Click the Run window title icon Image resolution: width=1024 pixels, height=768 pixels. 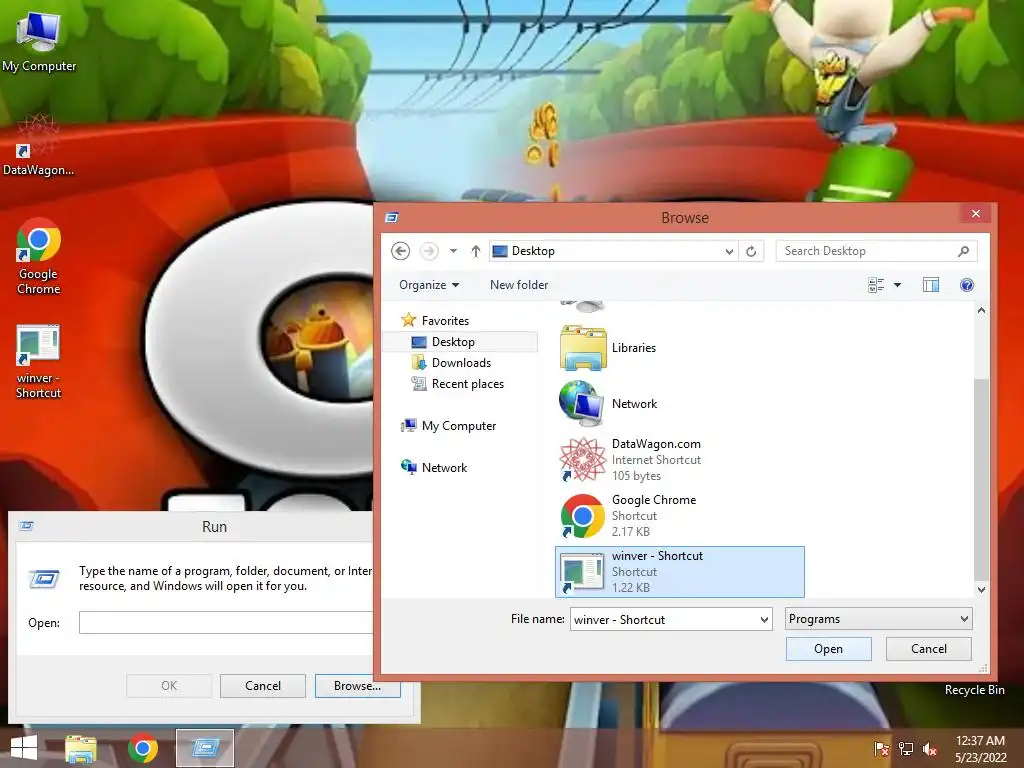point(26,526)
